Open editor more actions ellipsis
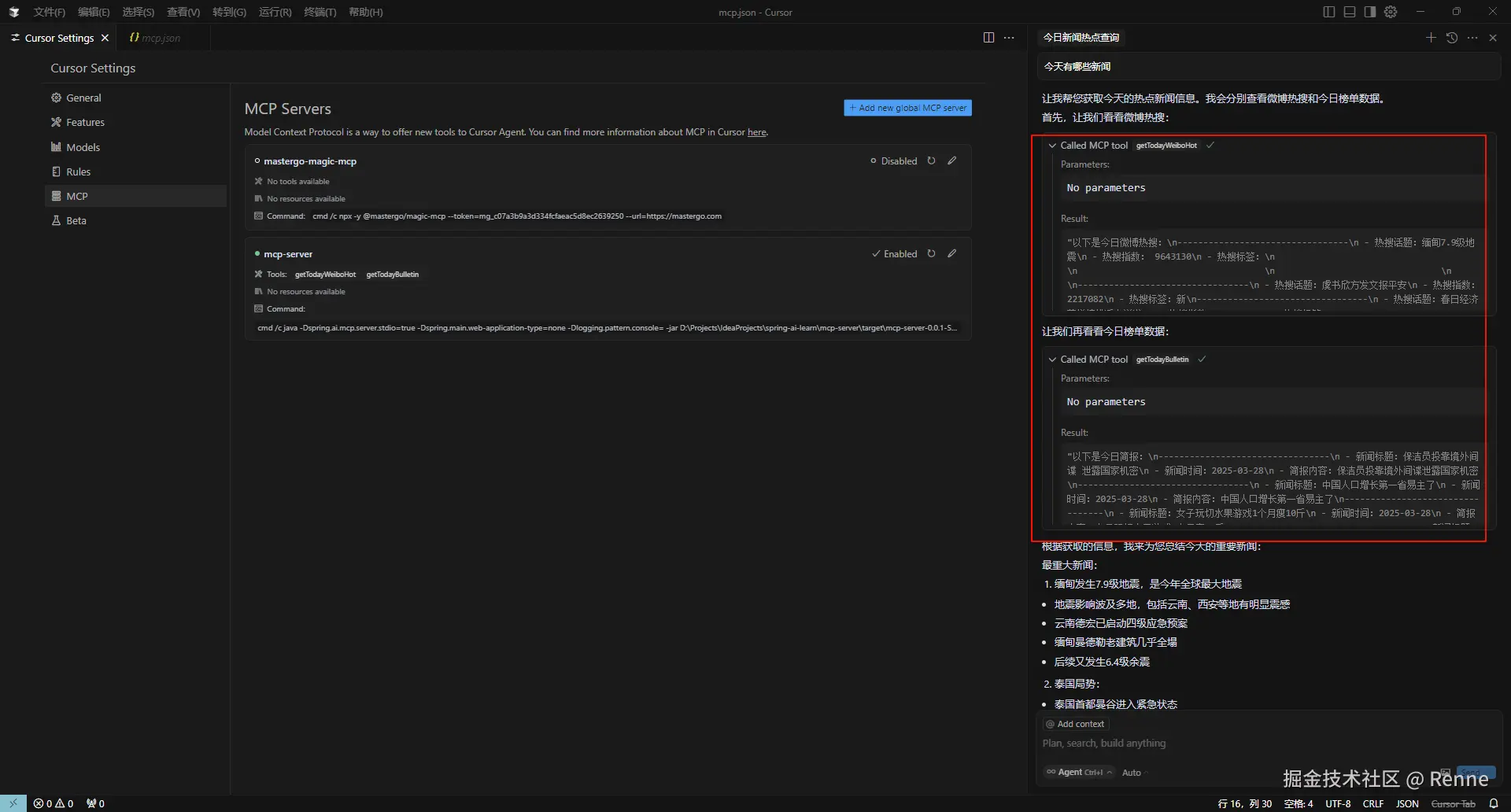The image size is (1511, 812). pyautogui.click(x=1009, y=38)
